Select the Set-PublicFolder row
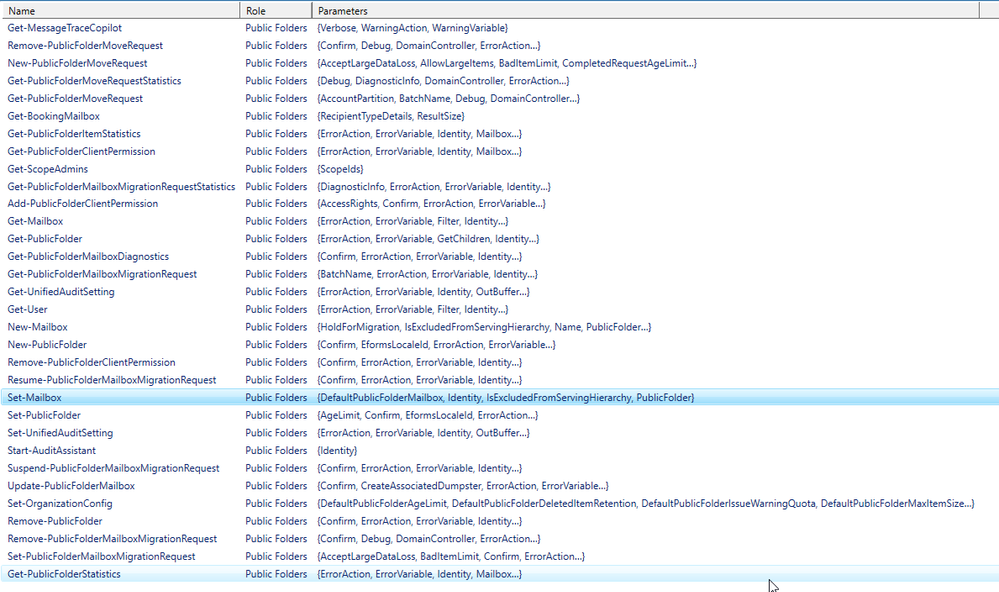This screenshot has width=999, height=592. coord(500,415)
